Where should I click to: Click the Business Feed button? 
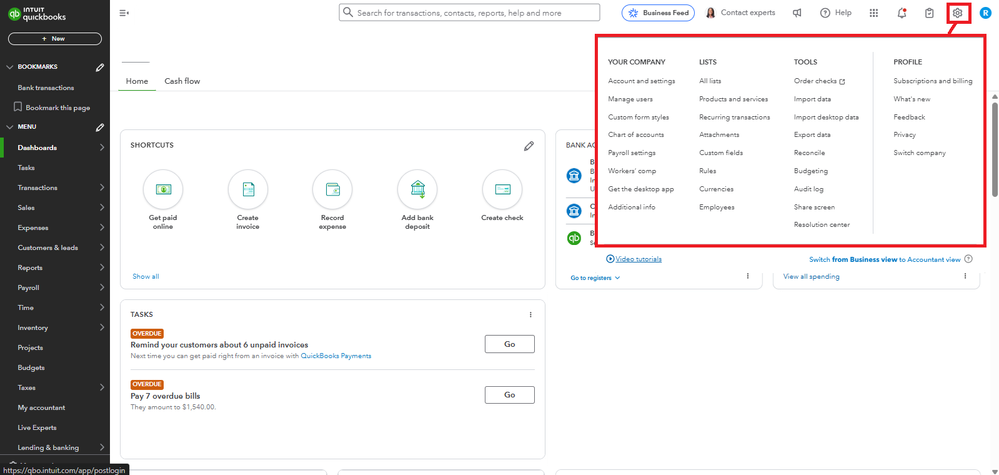pyautogui.click(x=658, y=13)
